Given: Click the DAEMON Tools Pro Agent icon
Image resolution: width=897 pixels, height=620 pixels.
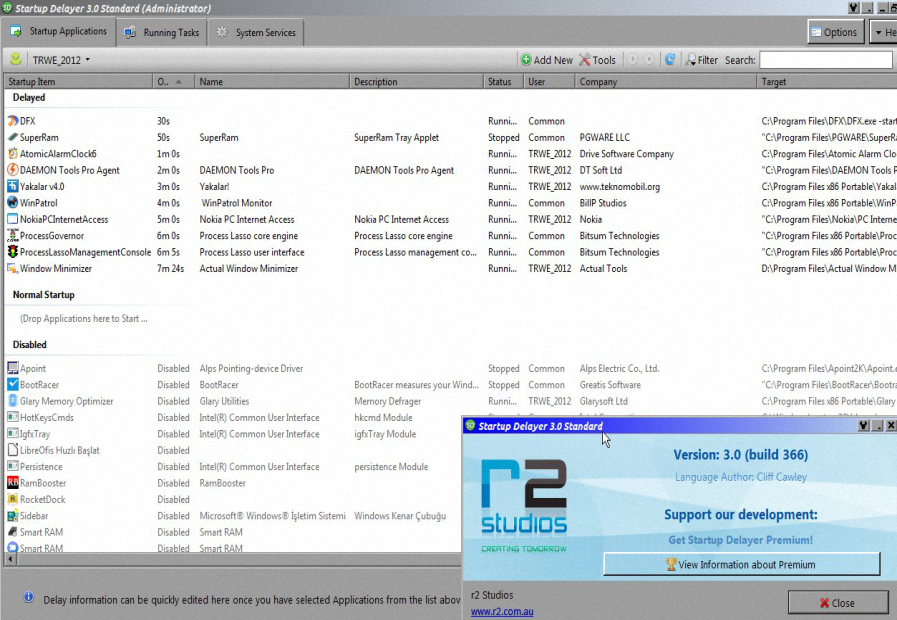Looking at the screenshot, I should [13, 170].
